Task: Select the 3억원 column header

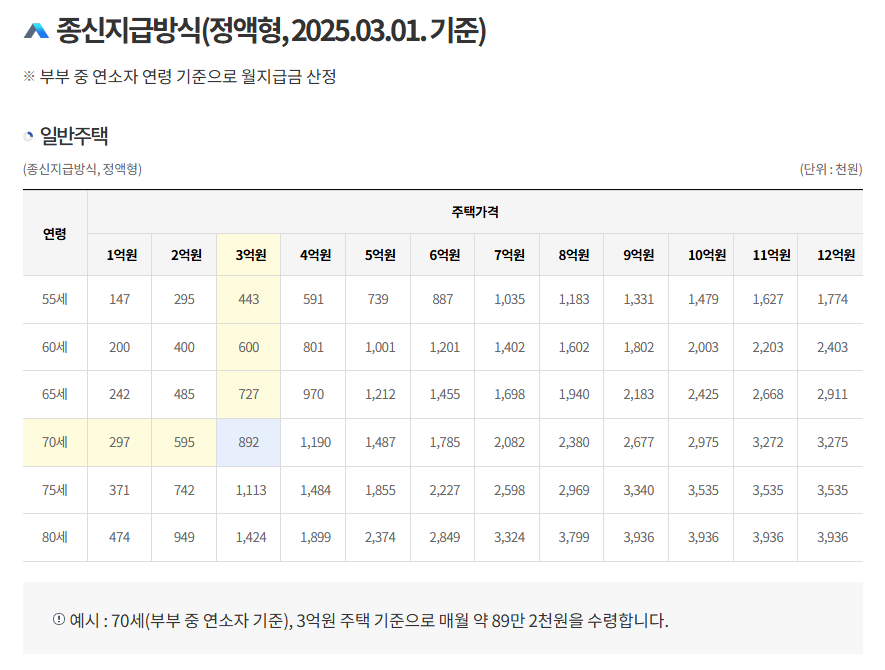Action: pos(249,254)
